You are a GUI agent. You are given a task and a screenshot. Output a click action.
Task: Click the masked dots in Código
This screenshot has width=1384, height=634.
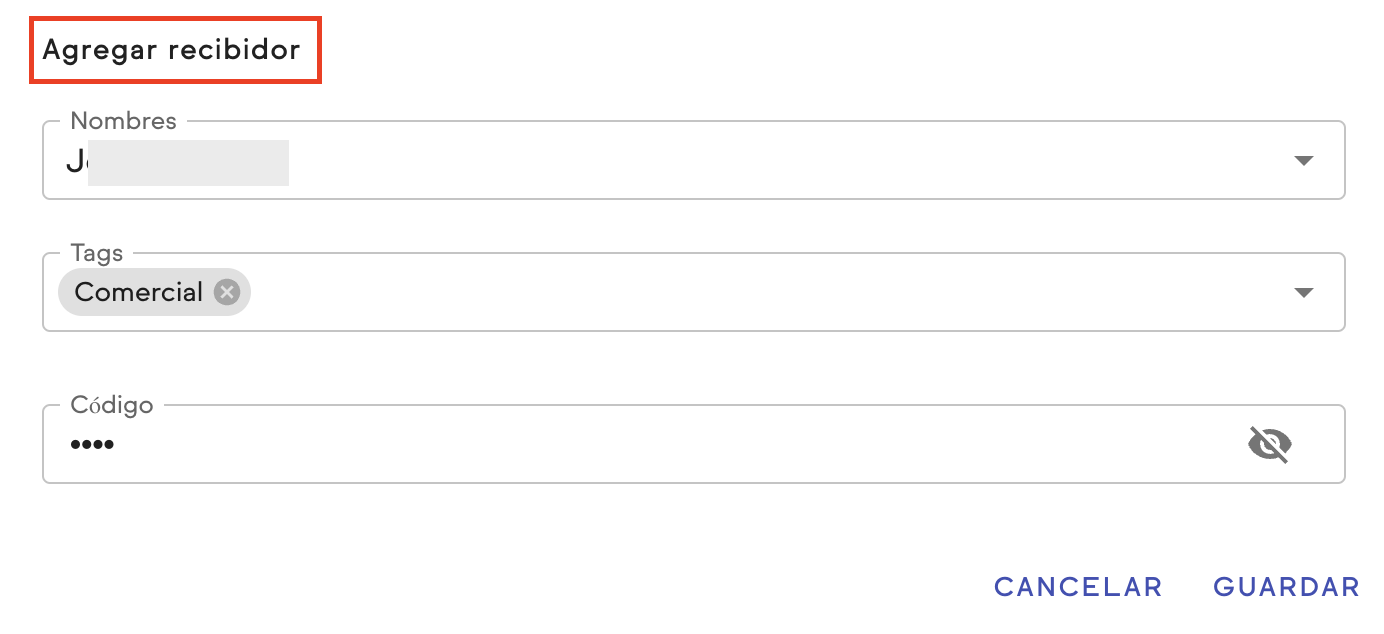[92, 445]
